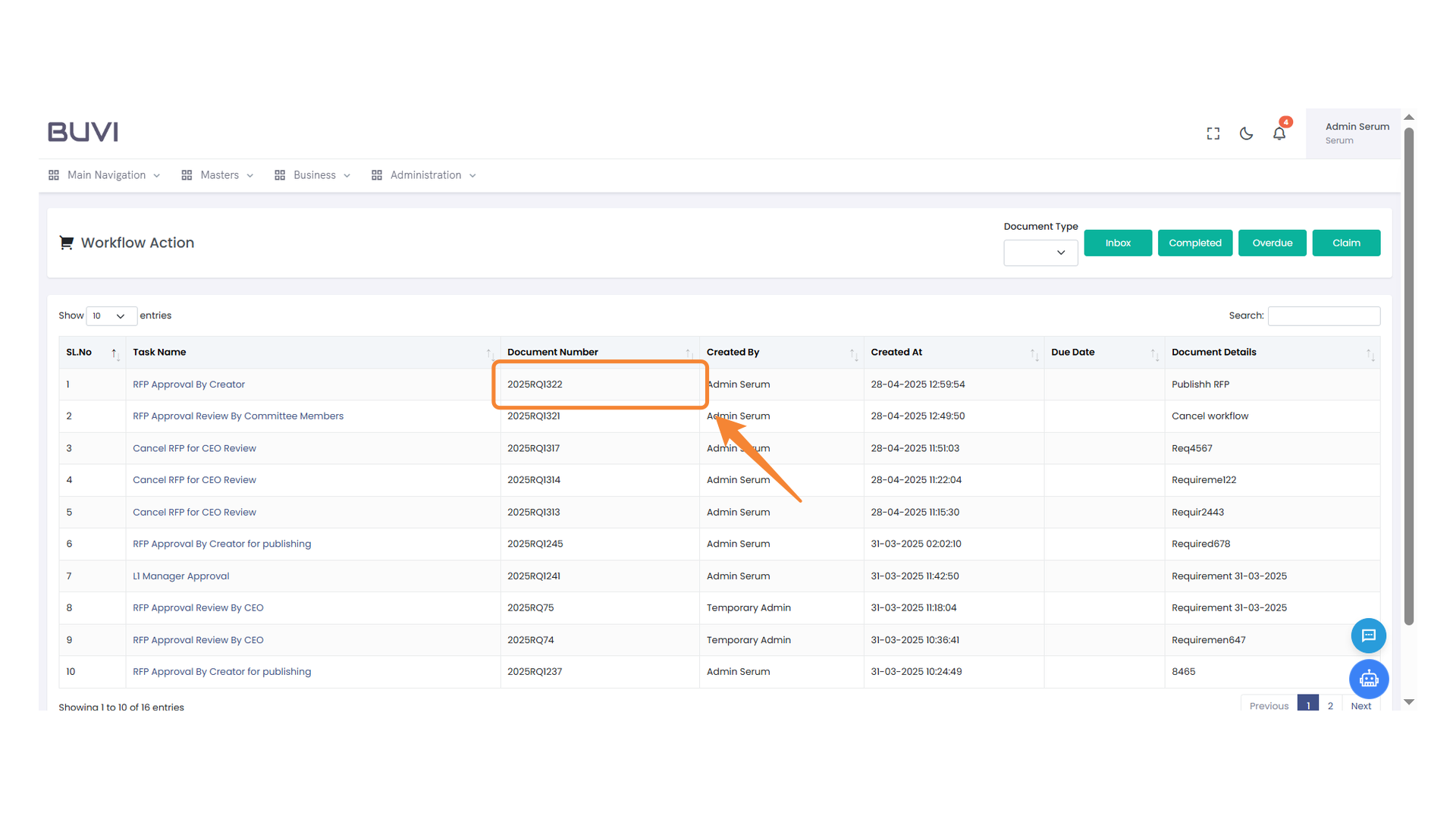
Task: Open the Document Type dropdown
Action: pos(1040,253)
